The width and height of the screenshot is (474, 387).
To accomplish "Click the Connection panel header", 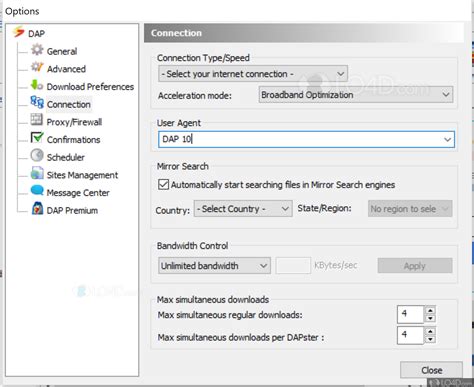I will (304, 33).
